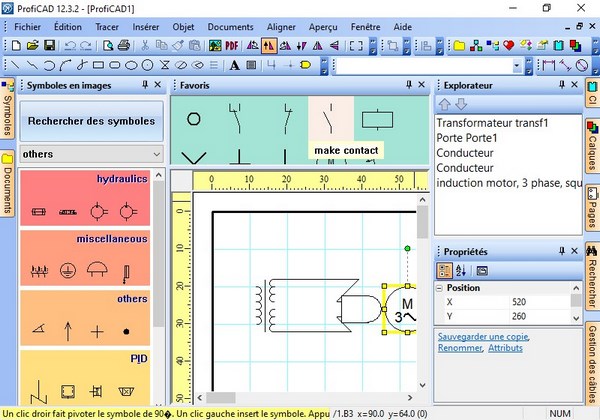Image resolution: width=600 pixels, height=420 pixels.
Task: Click the Attributs link
Action: click(x=505, y=348)
